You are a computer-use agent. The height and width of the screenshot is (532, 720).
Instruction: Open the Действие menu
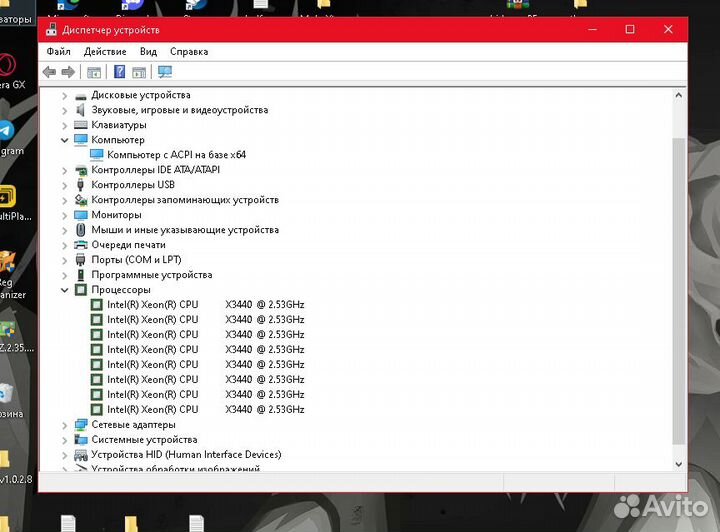click(105, 51)
